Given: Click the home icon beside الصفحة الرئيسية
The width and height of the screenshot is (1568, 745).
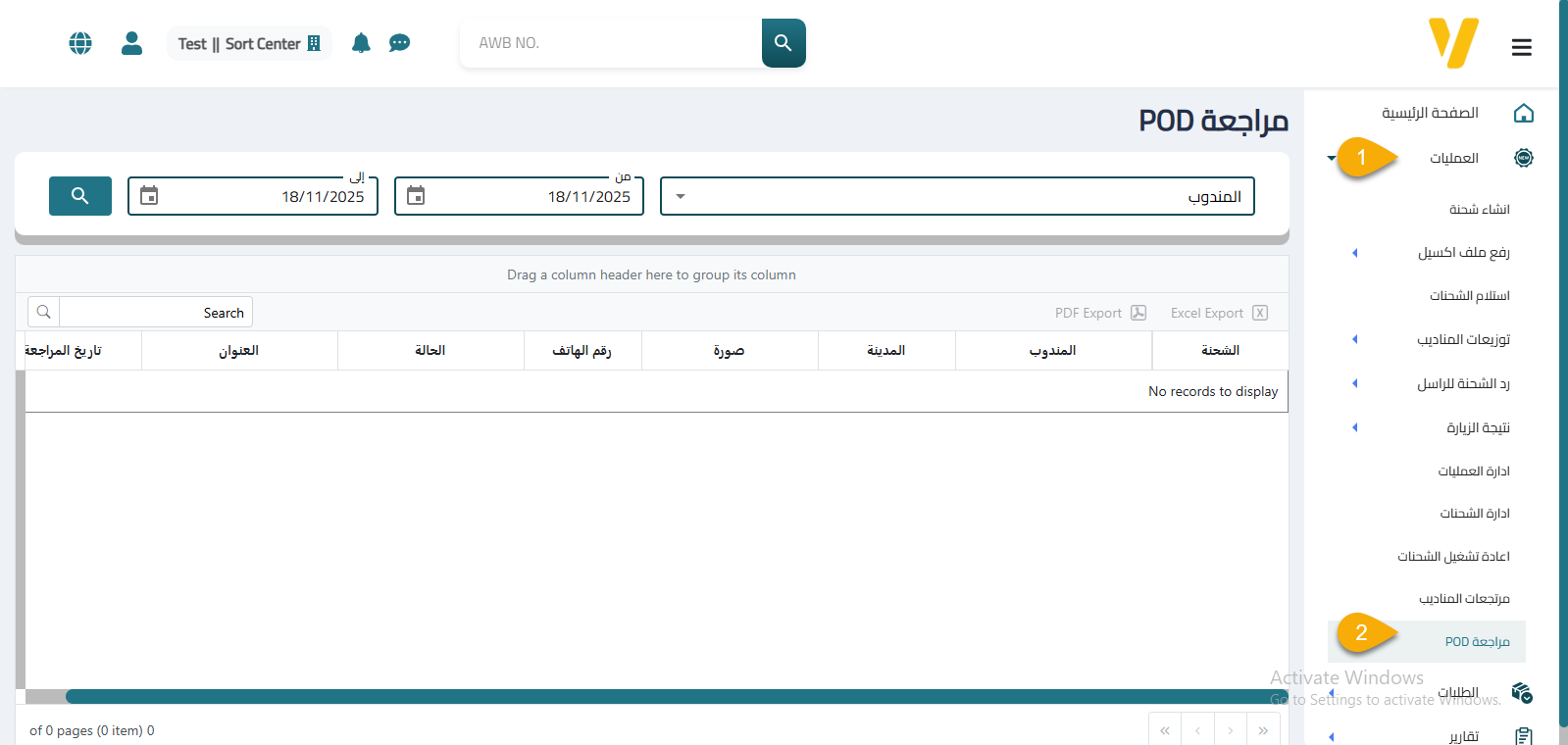Looking at the screenshot, I should coord(1523,113).
